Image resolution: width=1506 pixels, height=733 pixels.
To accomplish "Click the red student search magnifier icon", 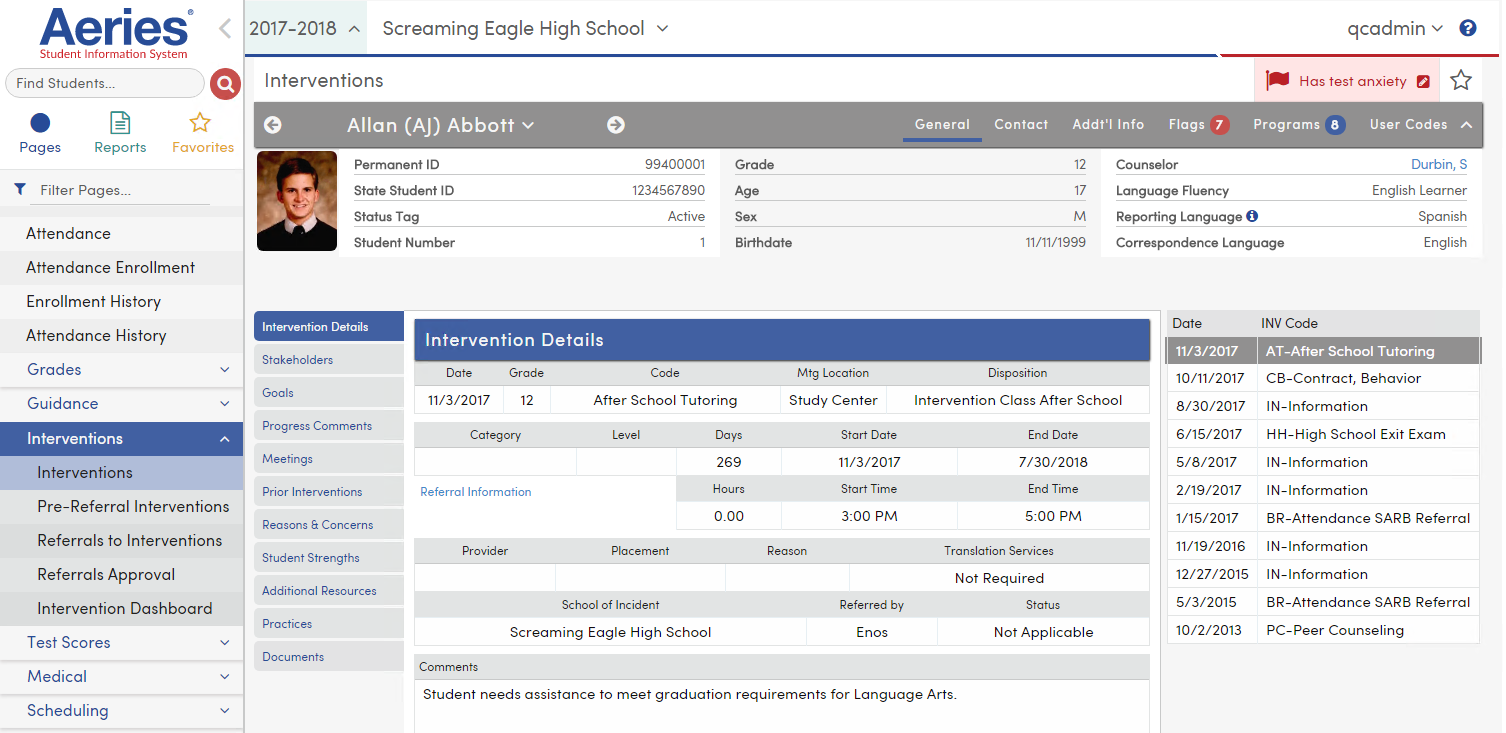I will pyautogui.click(x=225, y=83).
